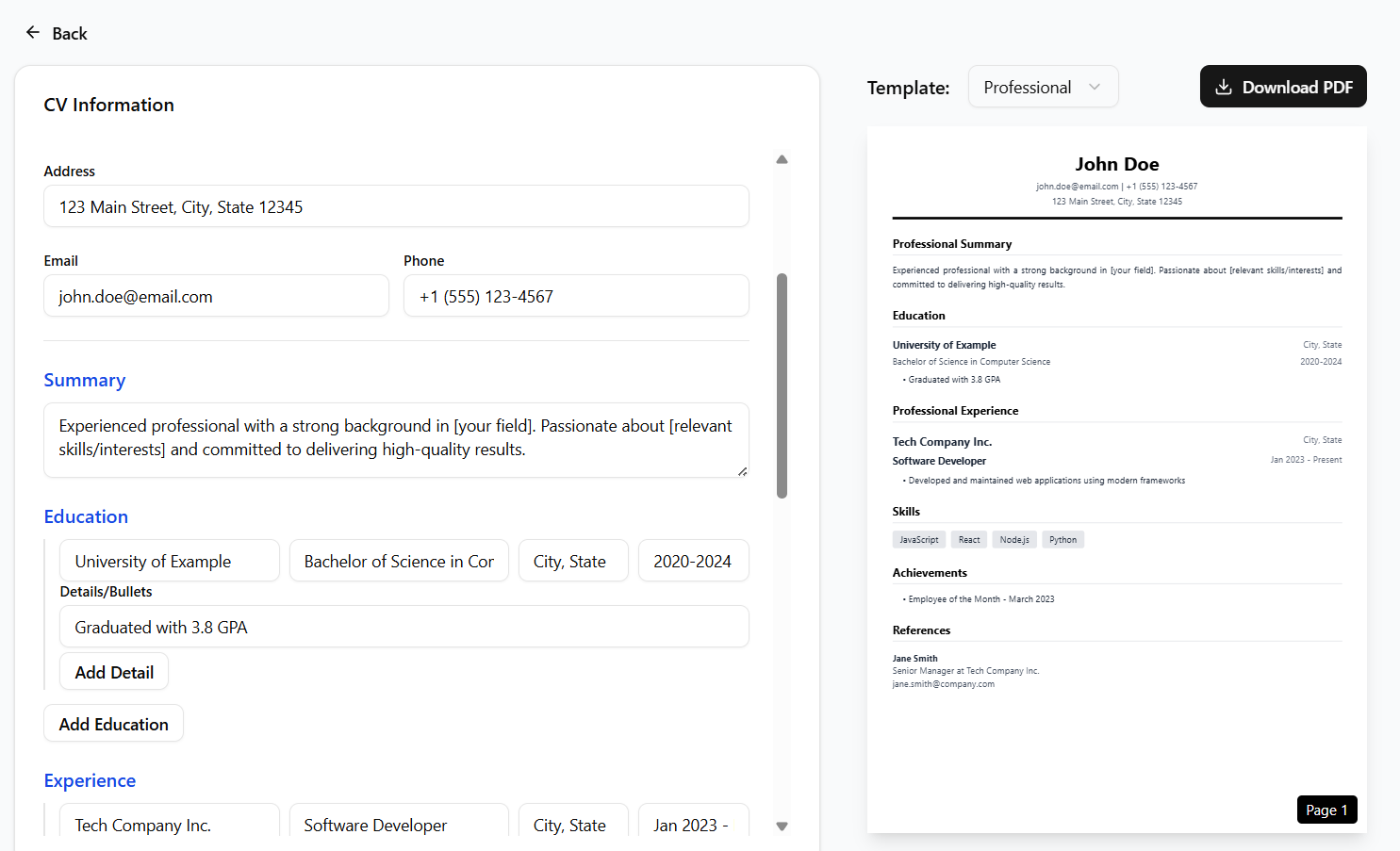1400x851 pixels.
Task: Click into the Address input field
Action: point(396,206)
